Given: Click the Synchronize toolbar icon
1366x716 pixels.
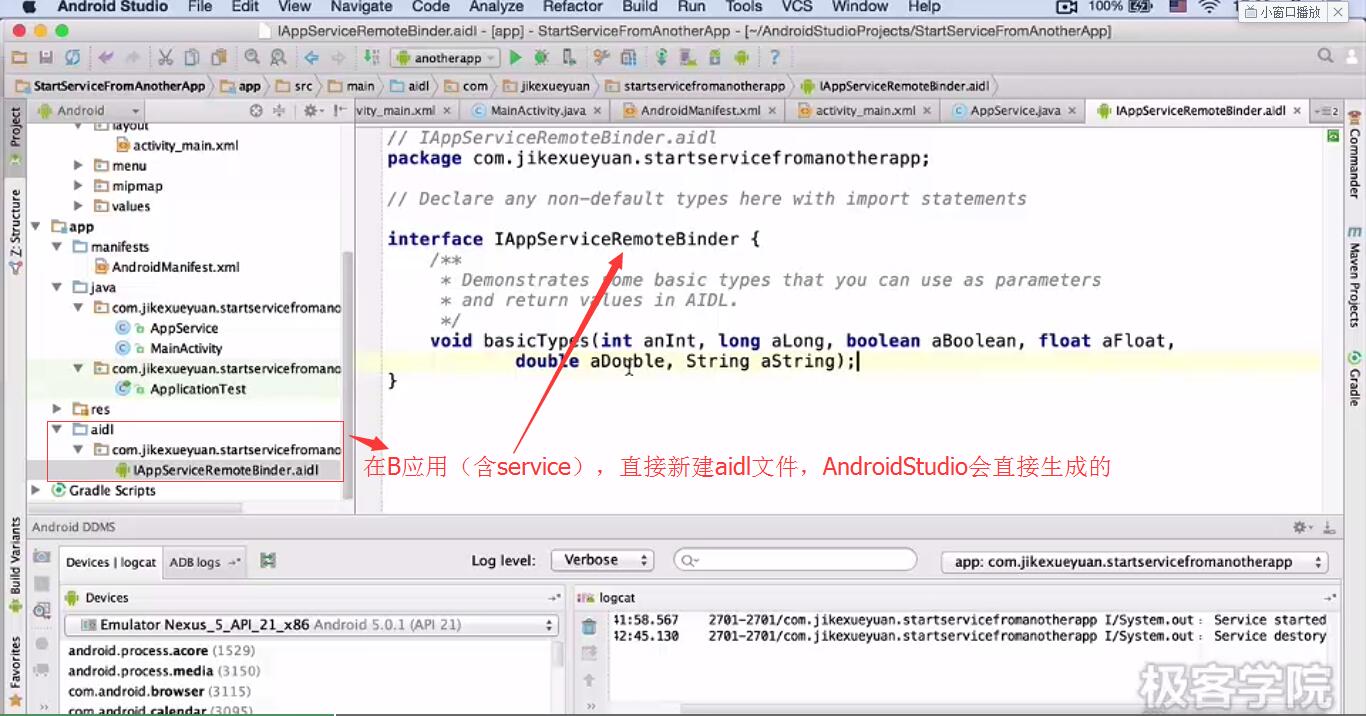Looking at the screenshot, I should (x=72, y=58).
